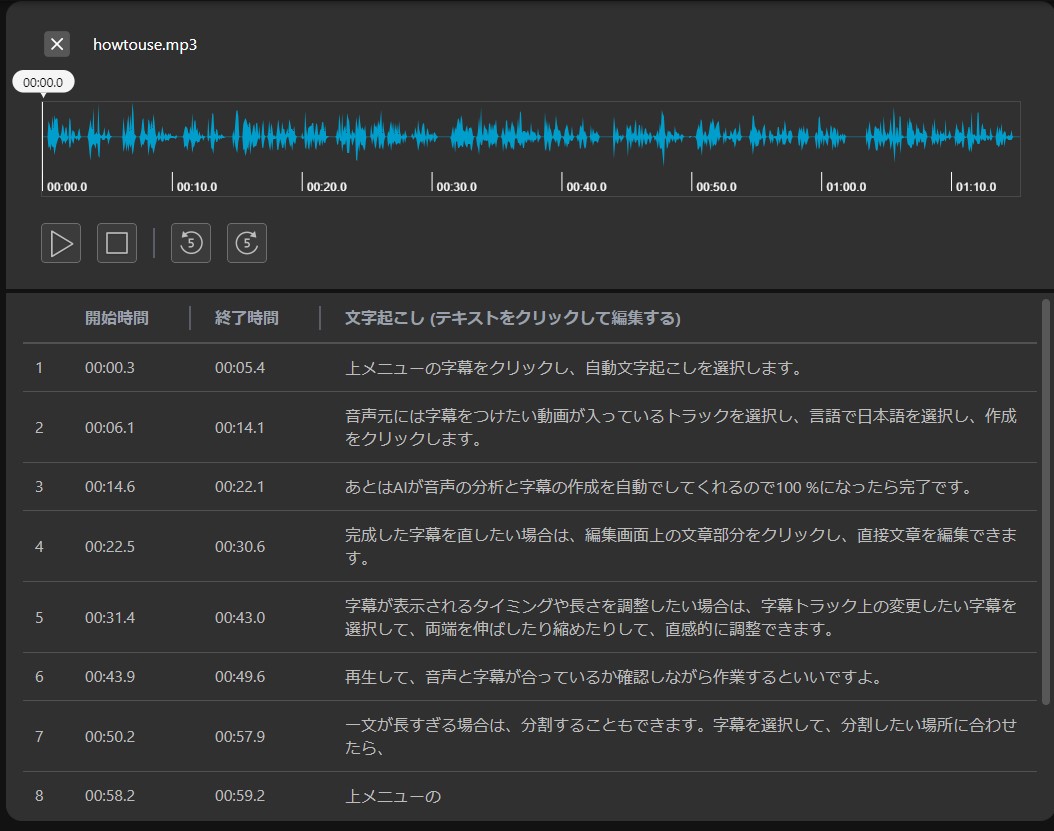Image resolution: width=1054 pixels, height=831 pixels.
Task: Click the 00:10.0 timeline tick label
Action: (x=197, y=187)
